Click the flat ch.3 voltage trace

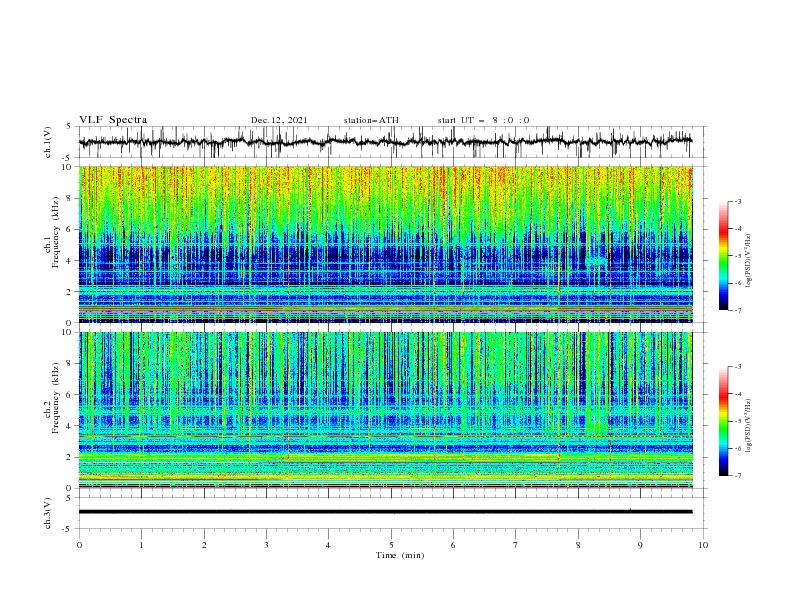385,512
